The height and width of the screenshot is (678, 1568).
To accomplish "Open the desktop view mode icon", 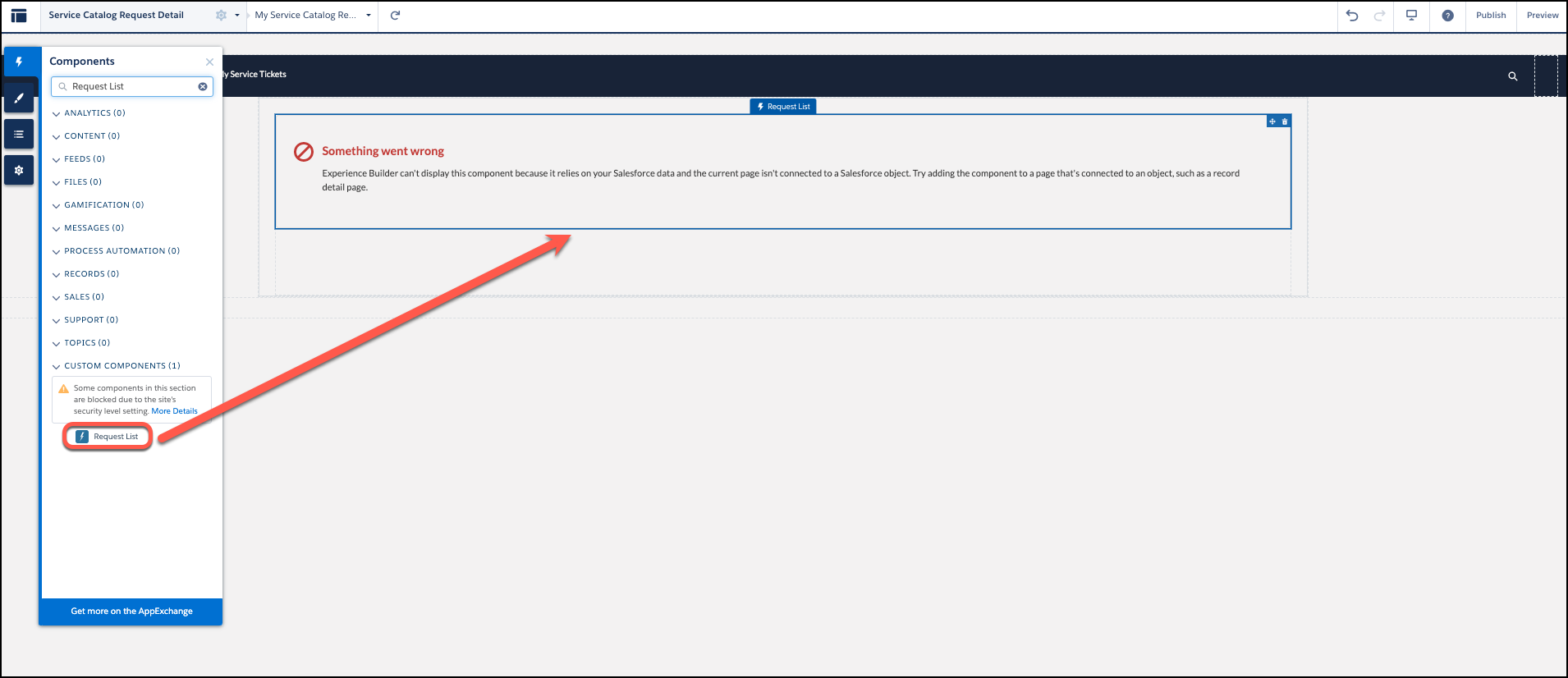I will pyautogui.click(x=1411, y=16).
